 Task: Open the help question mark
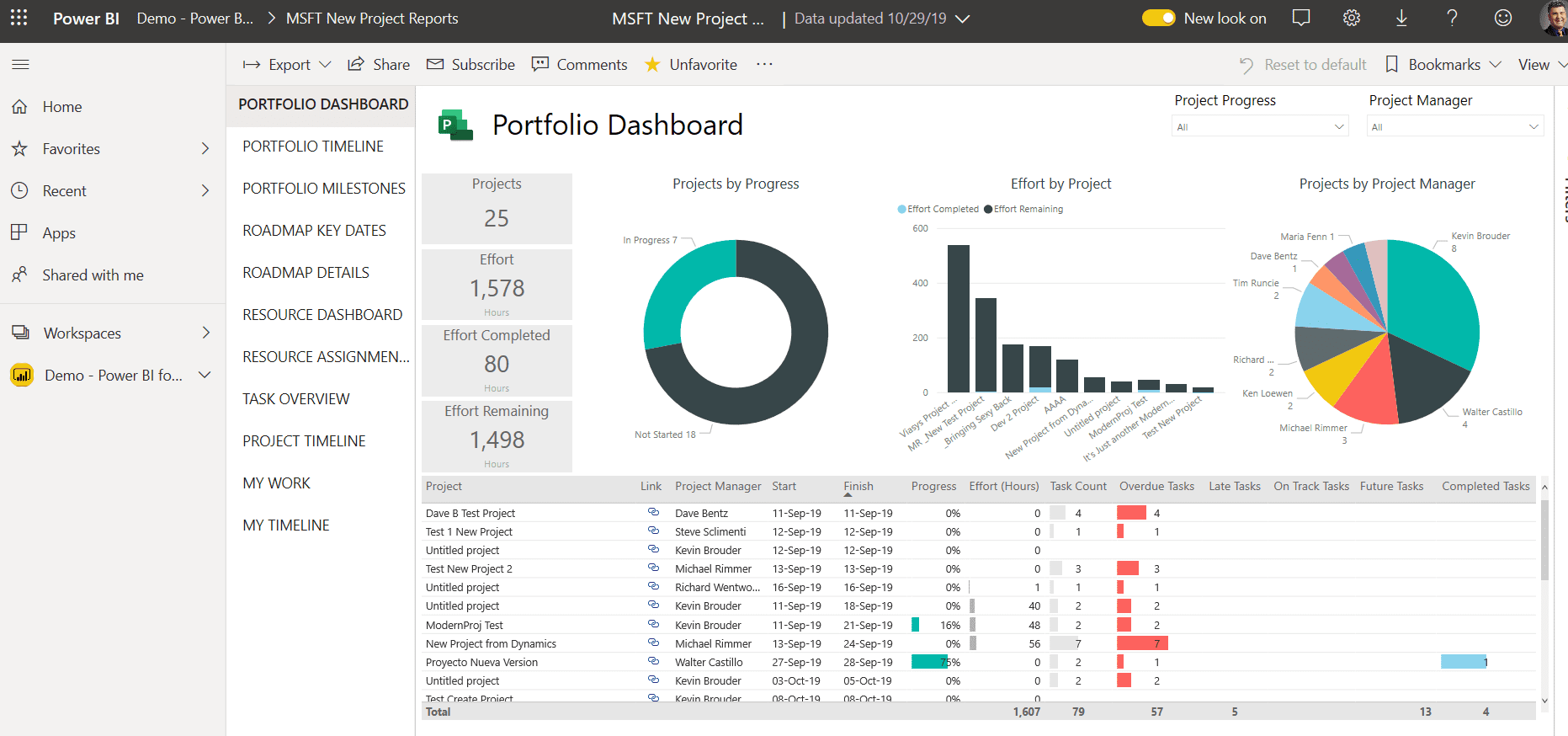(x=1452, y=18)
